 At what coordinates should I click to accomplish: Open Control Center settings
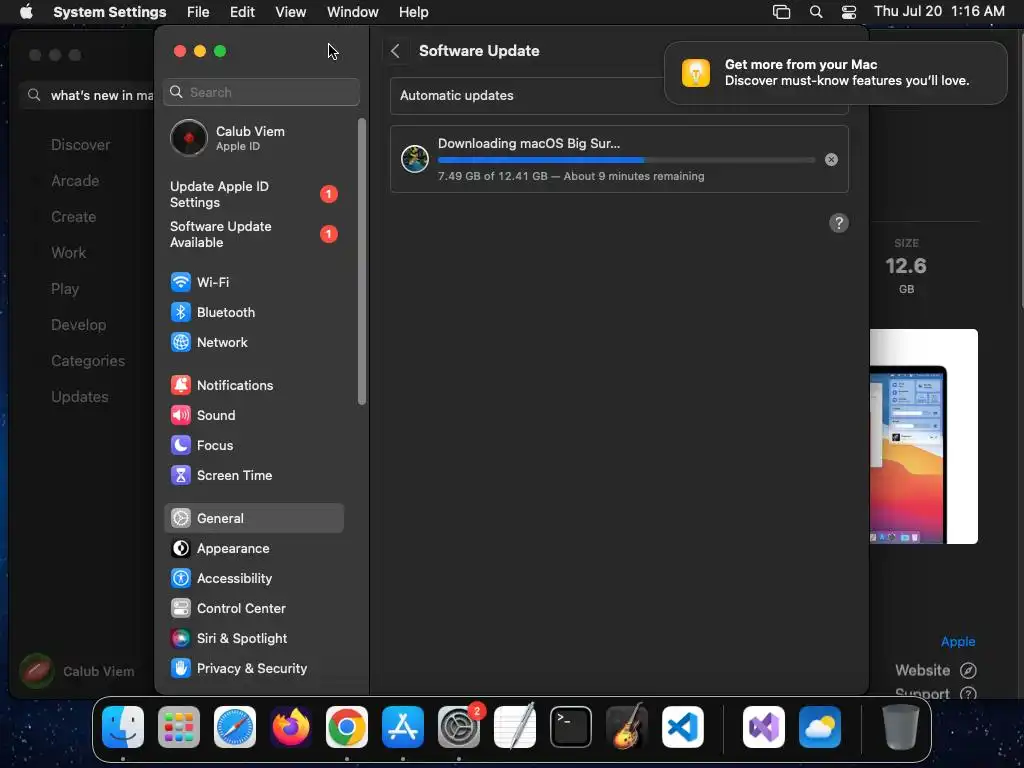(x=253, y=609)
